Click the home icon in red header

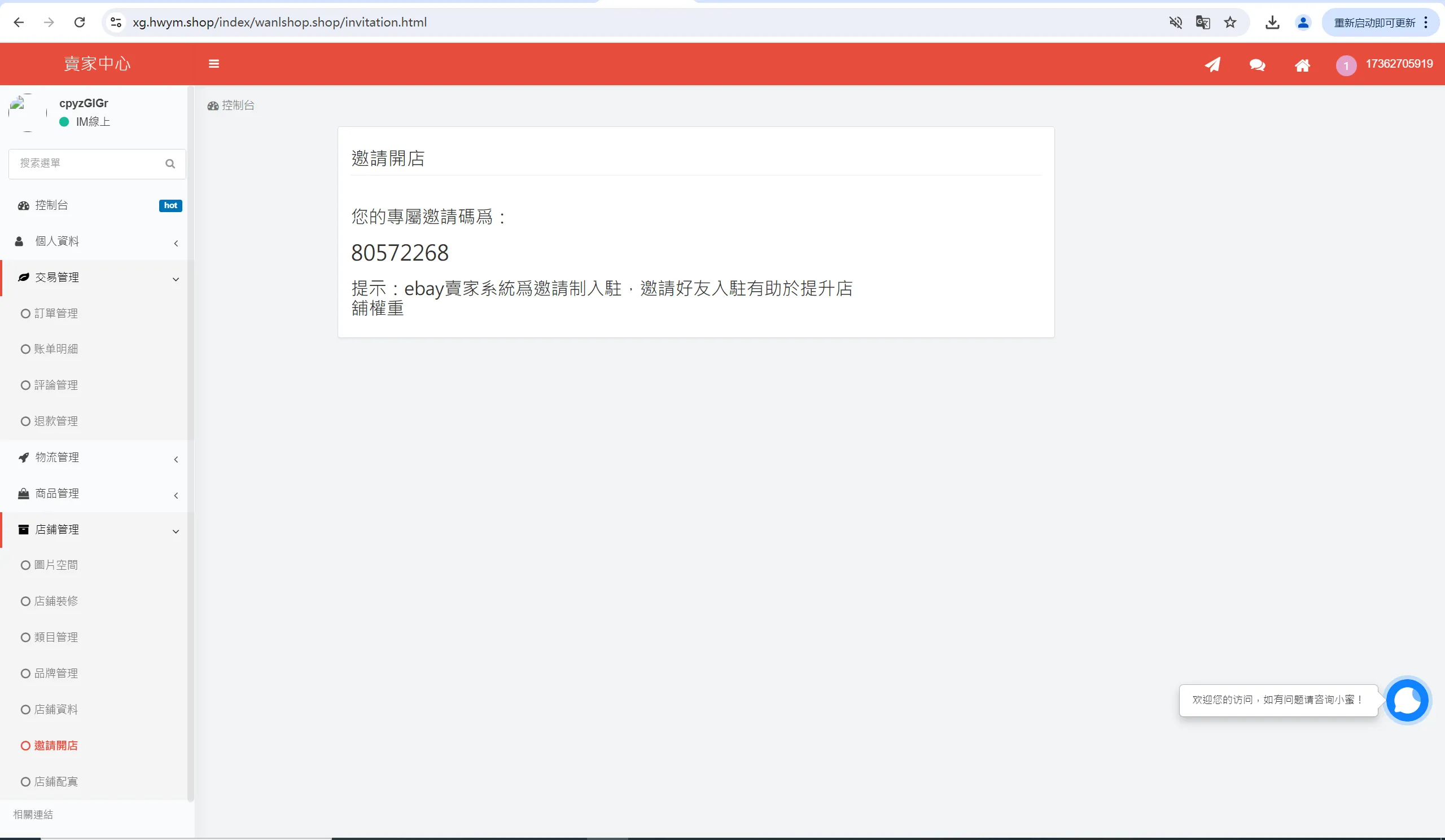1302,65
